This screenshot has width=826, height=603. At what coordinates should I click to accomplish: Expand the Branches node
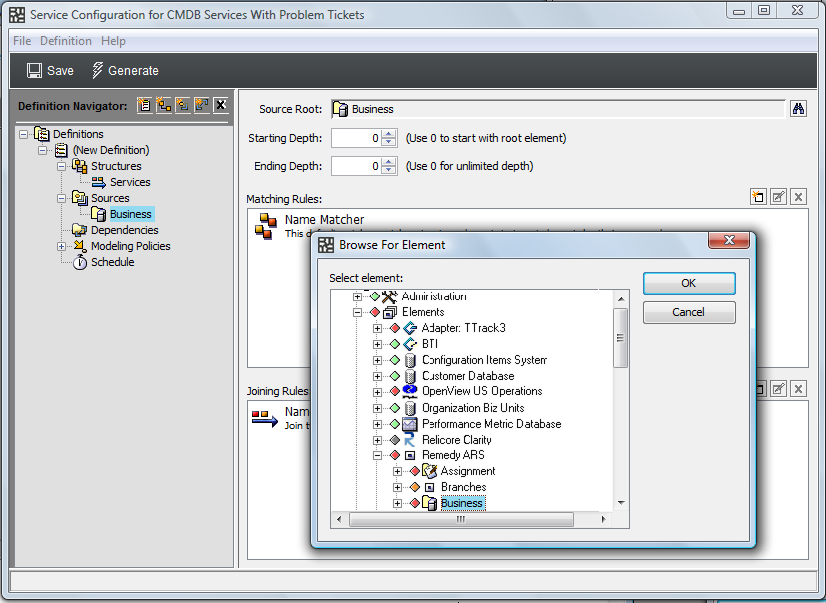[397, 488]
